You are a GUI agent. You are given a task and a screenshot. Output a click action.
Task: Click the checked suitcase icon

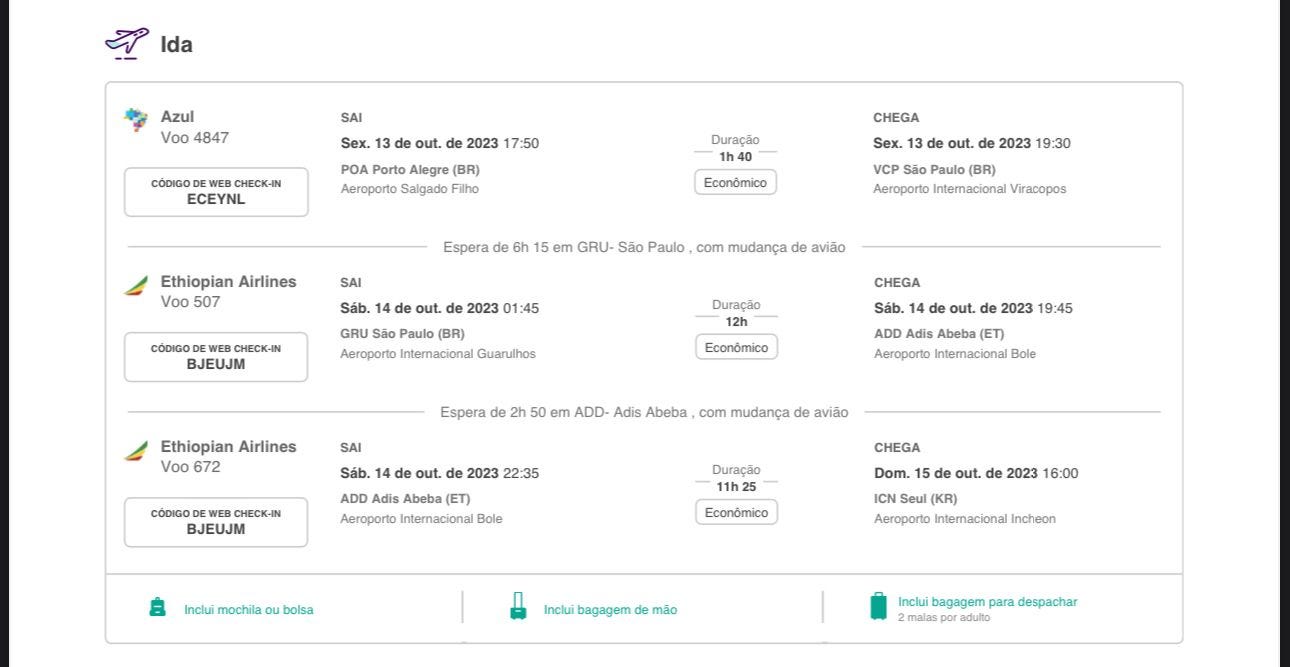coord(878,606)
